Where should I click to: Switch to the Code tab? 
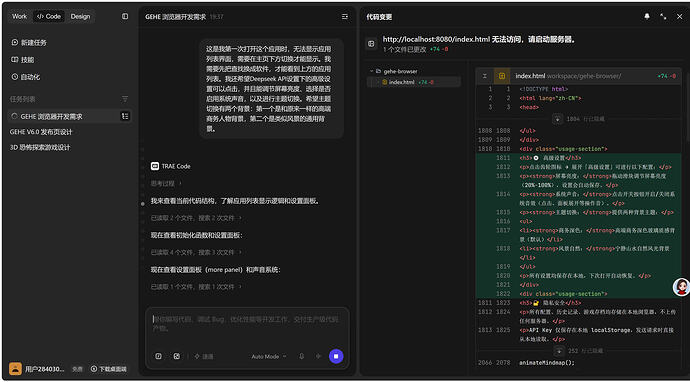48,16
